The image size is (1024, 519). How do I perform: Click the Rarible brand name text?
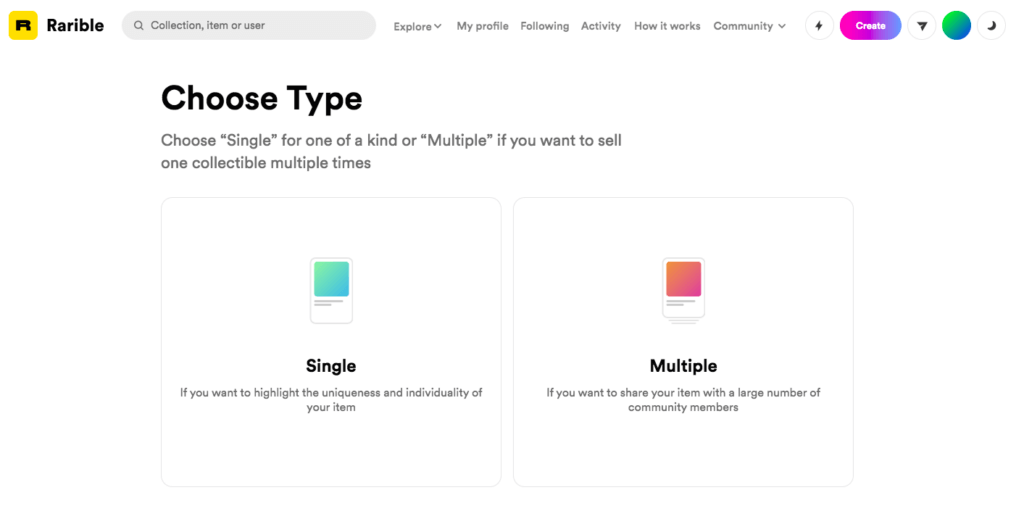75,26
